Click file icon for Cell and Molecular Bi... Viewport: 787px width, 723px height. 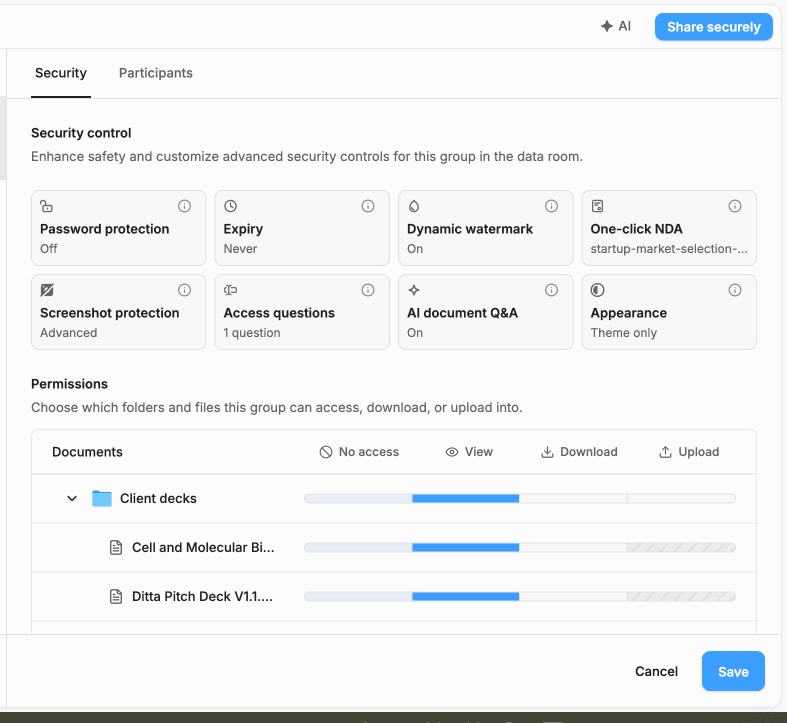tap(116, 547)
